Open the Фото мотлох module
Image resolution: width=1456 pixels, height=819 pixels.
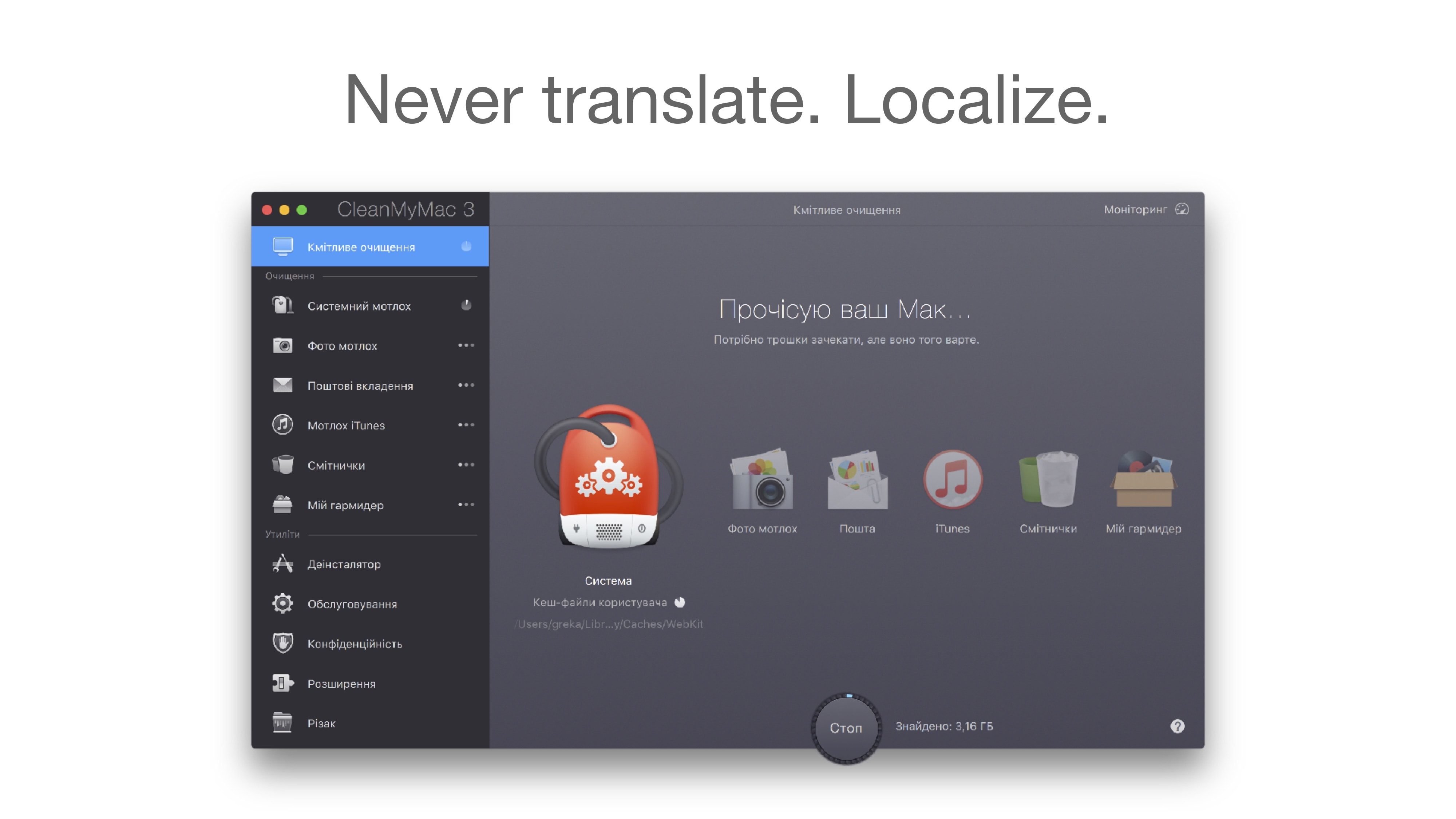(370, 345)
